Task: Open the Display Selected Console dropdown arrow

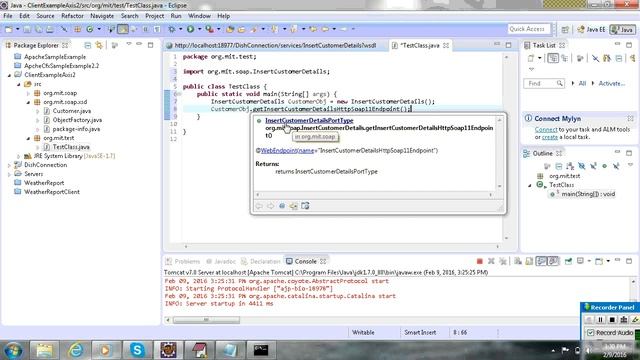Action: [x=589, y=261]
